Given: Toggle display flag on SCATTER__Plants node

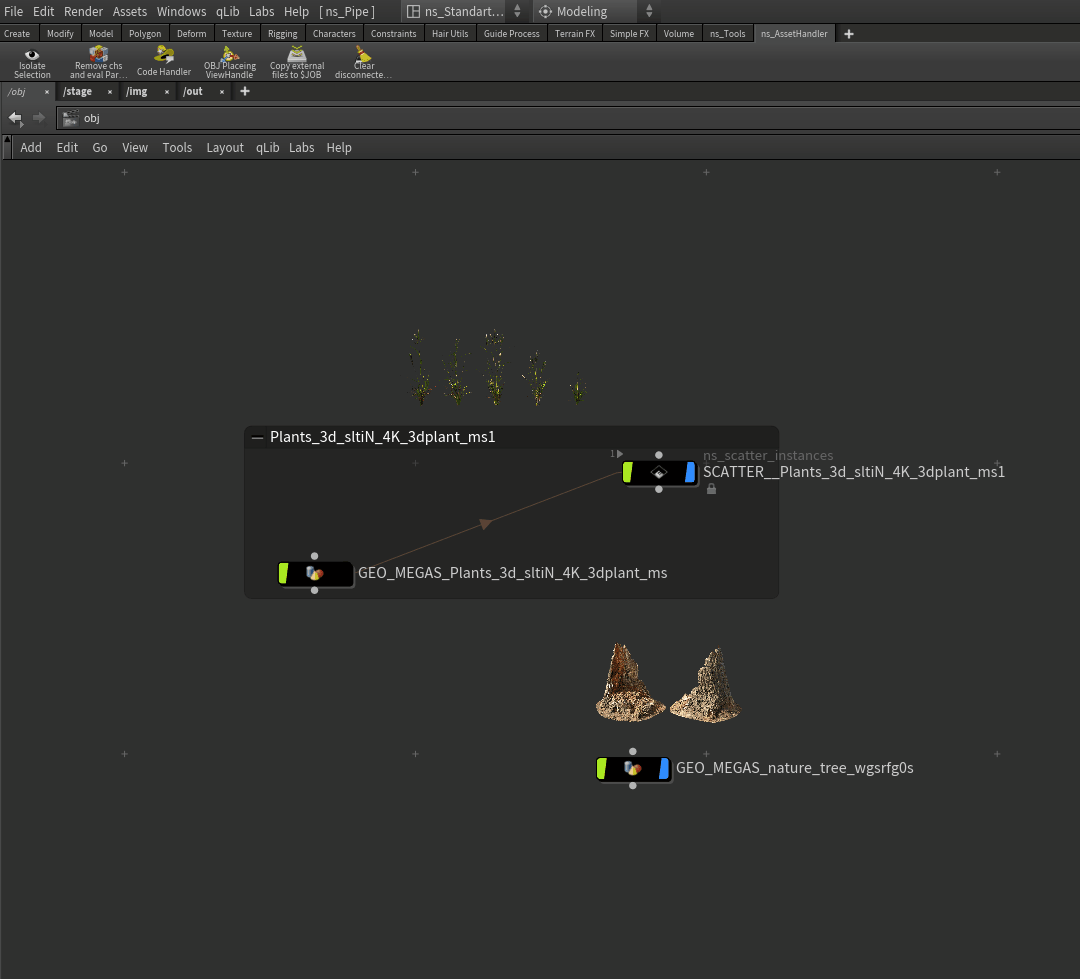Looking at the screenshot, I should [691, 472].
